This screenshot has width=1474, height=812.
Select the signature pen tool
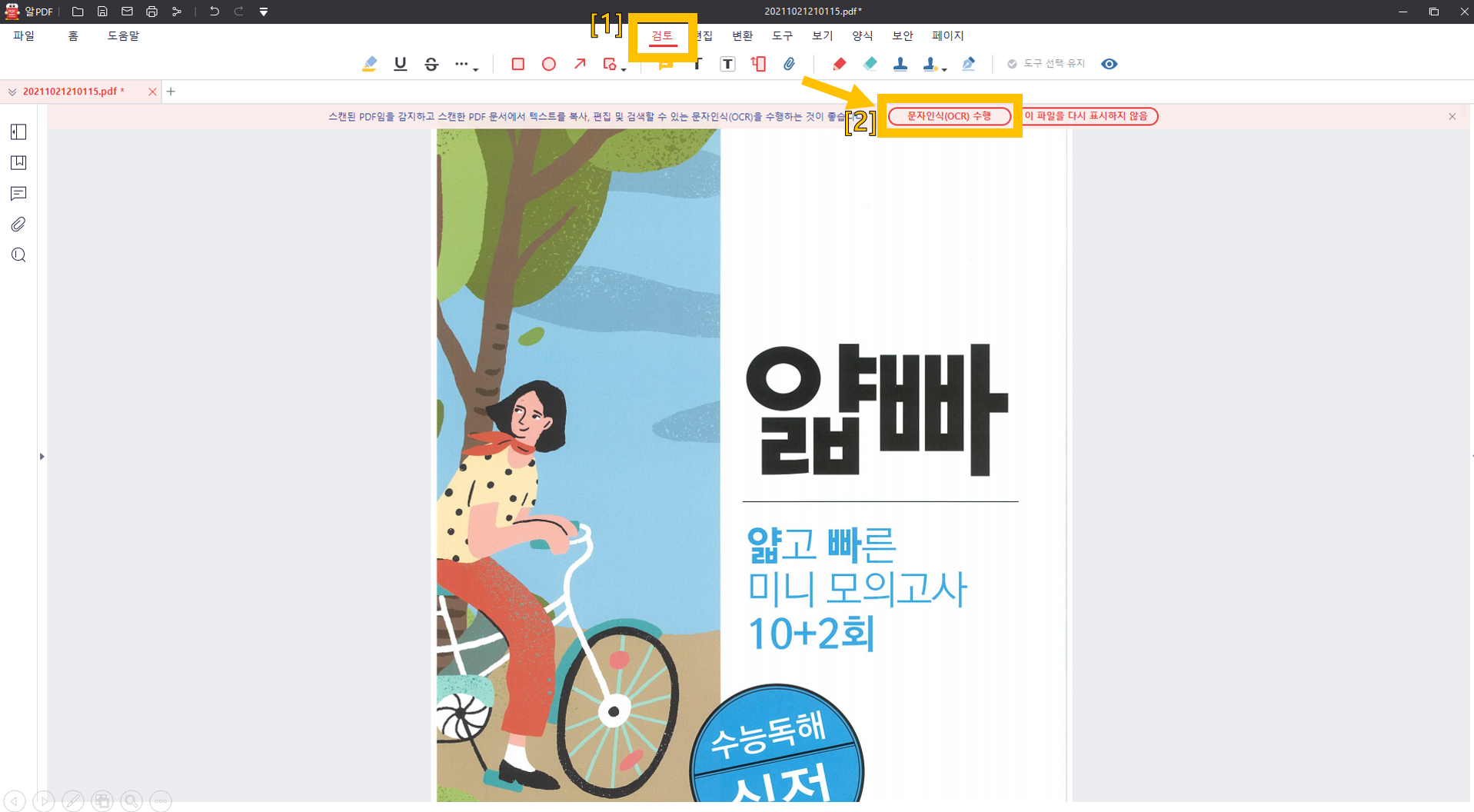pyautogui.click(x=968, y=64)
